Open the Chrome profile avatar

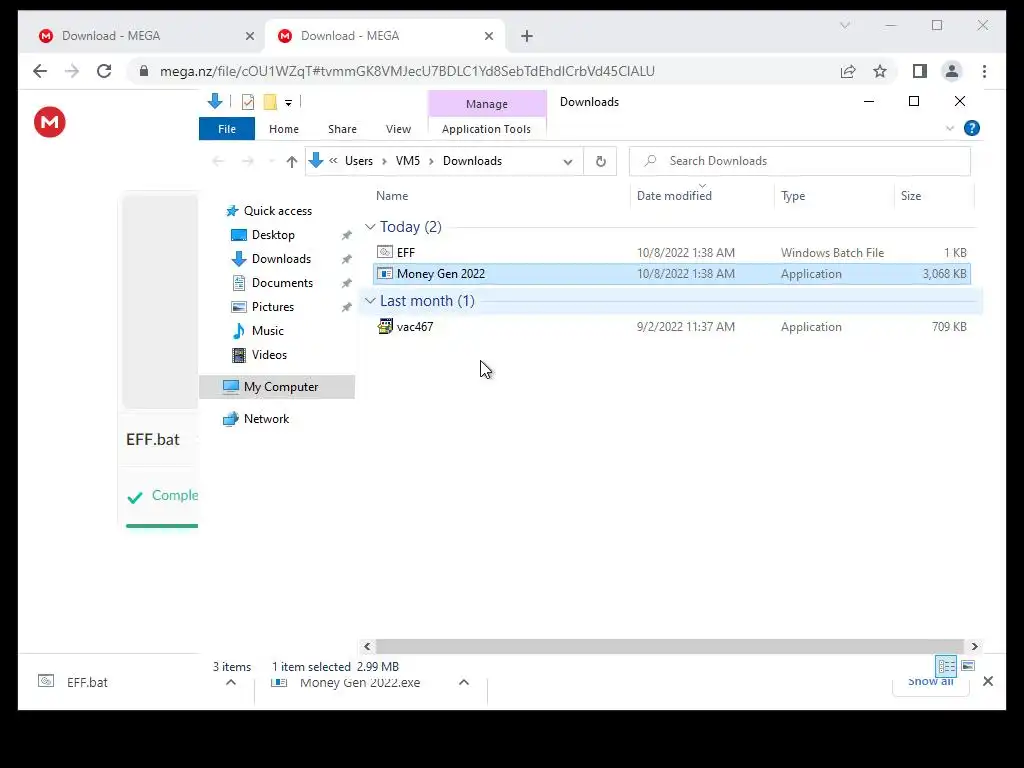coord(952,71)
